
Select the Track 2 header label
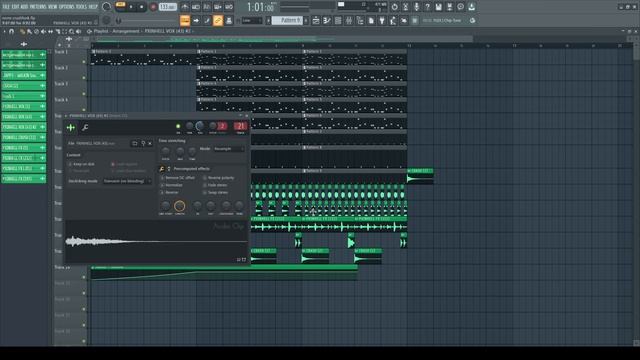pyautogui.click(x=62, y=68)
